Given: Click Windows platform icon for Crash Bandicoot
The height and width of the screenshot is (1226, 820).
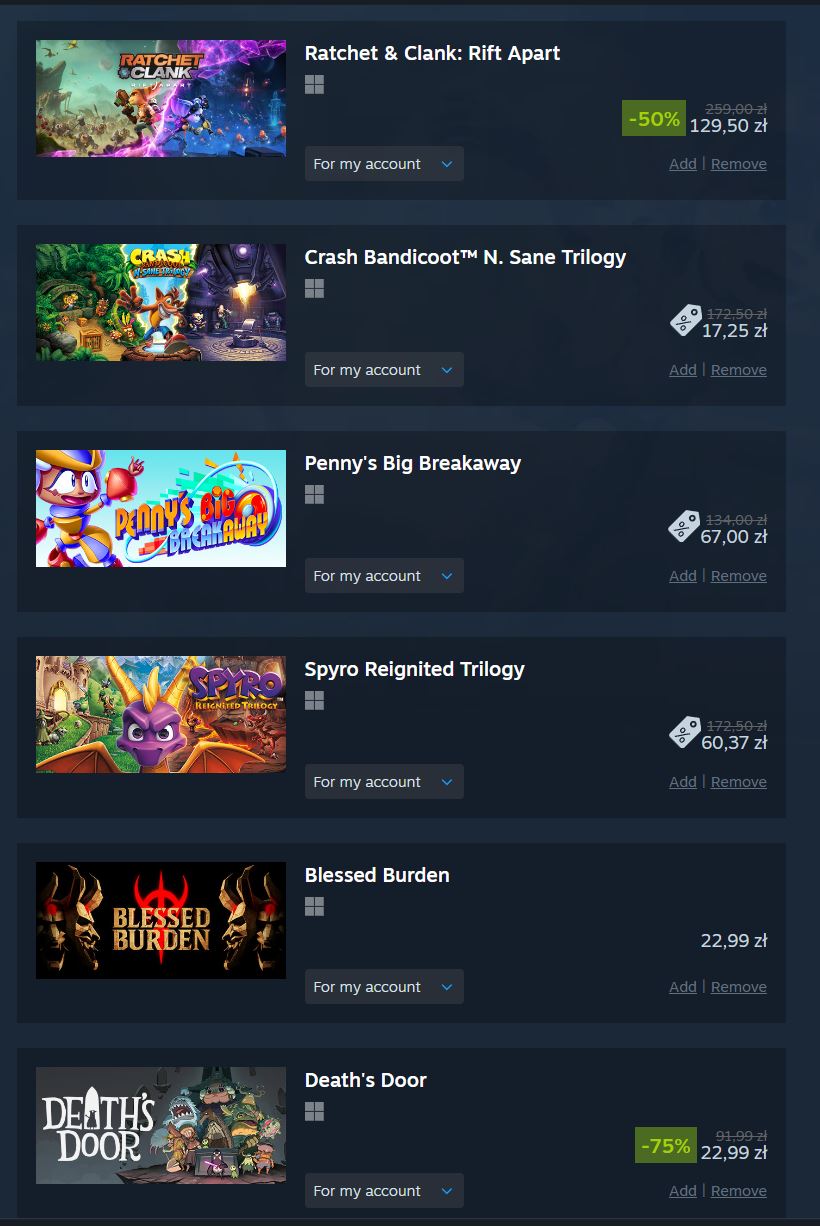Looking at the screenshot, I should pyautogui.click(x=314, y=289).
